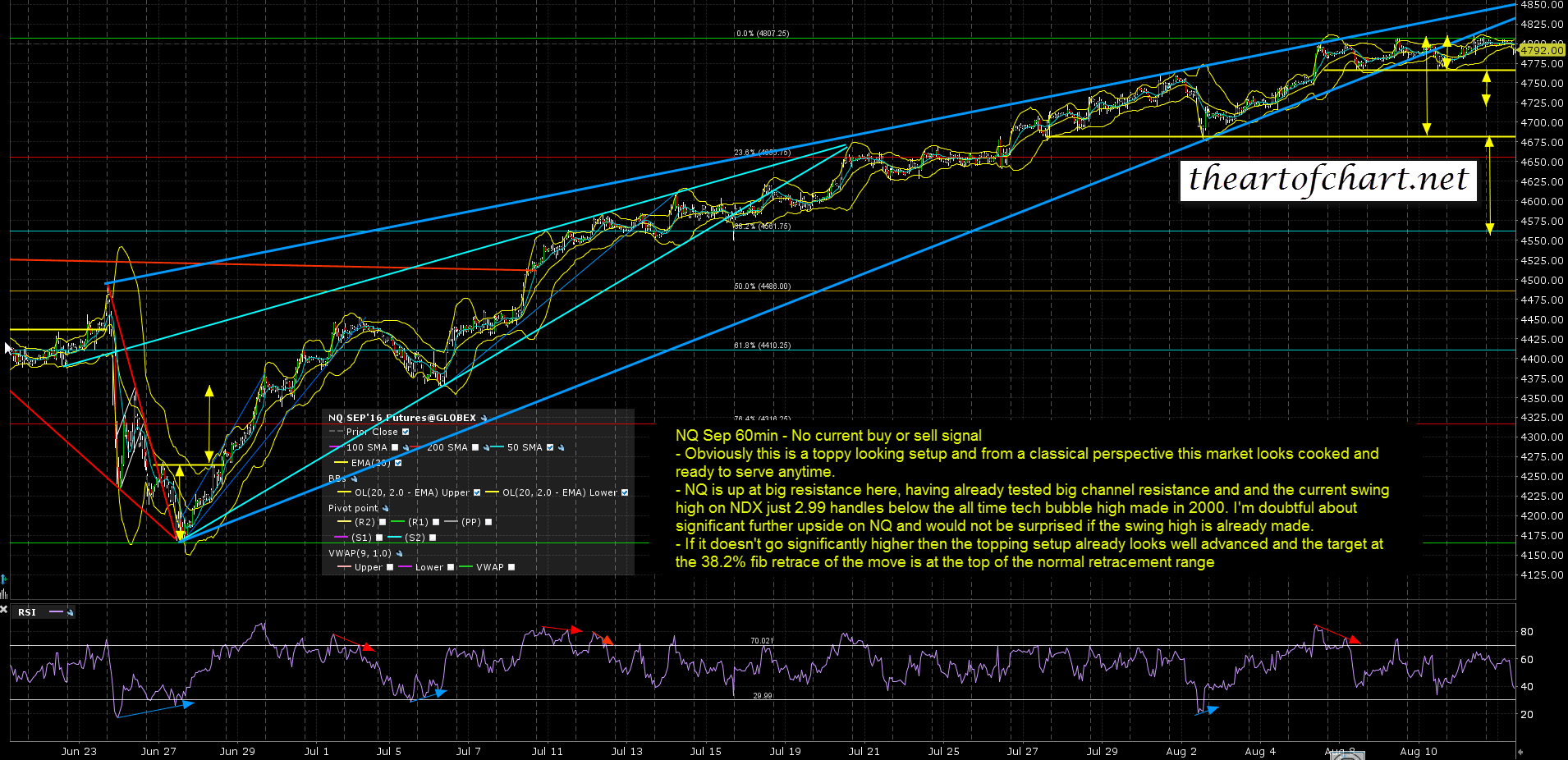This screenshot has width=1568, height=760.
Task: Uncheck the Prior Close checkbox
Action: pyautogui.click(x=406, y=433)
